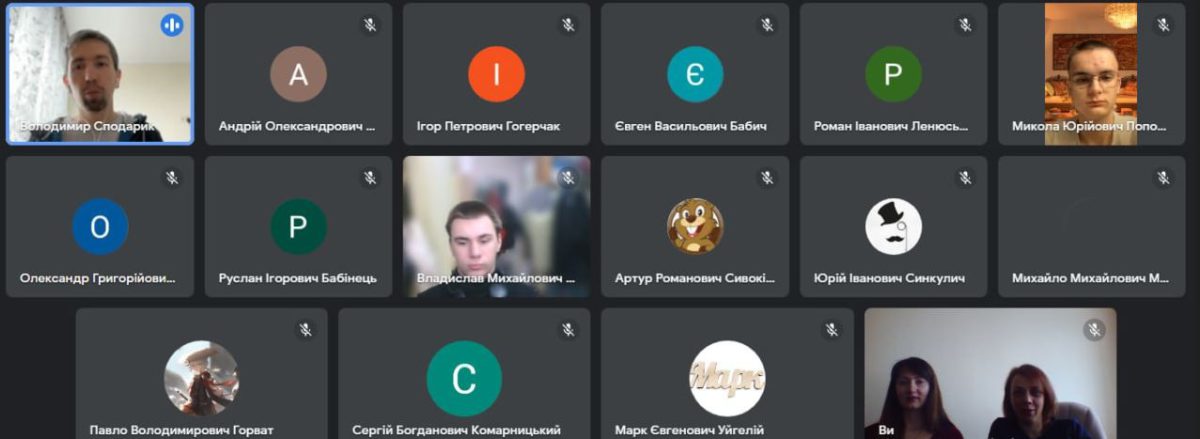Click the 'Марк' wooden name avatar
1200x439 pixels.
[727, 379]
